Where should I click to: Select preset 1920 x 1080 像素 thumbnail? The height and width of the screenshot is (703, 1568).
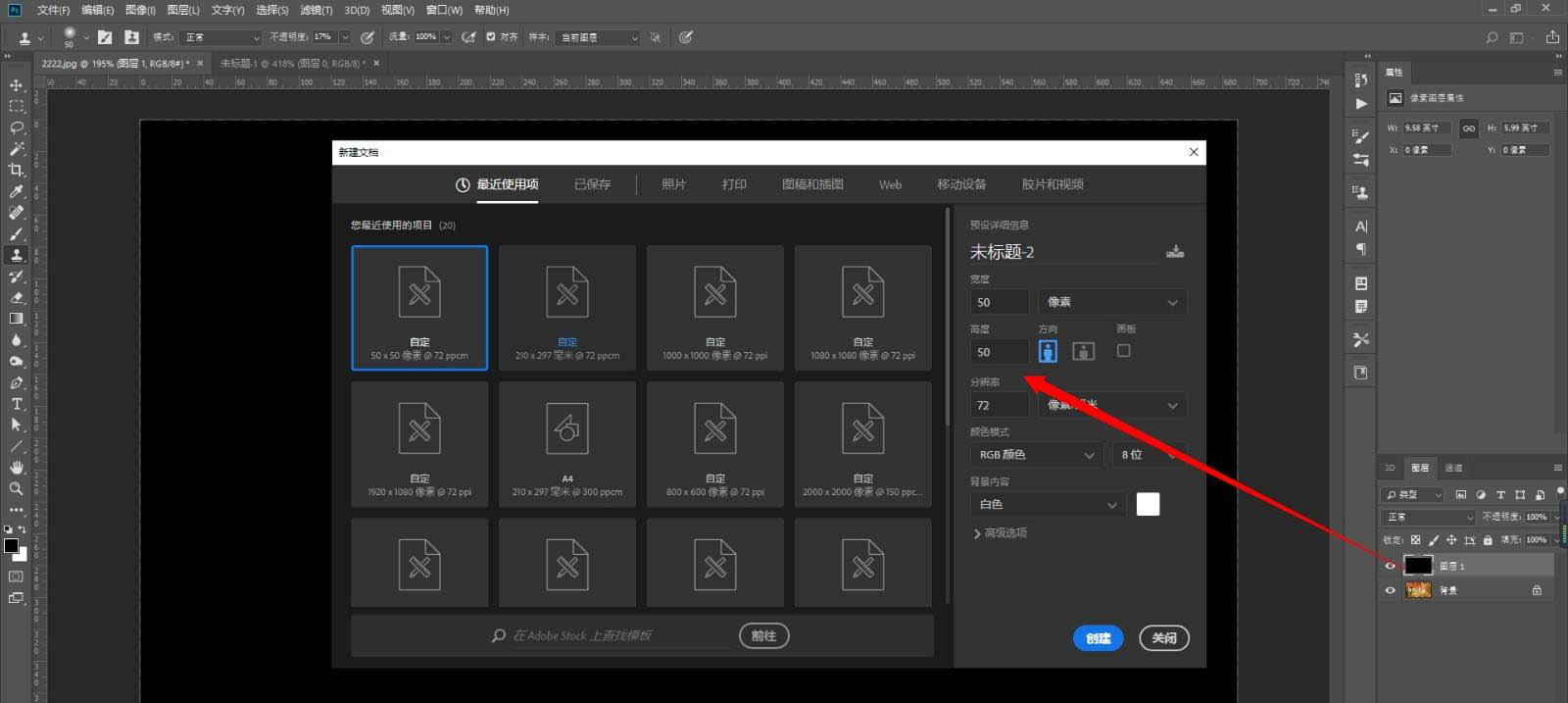coord(419,444)
